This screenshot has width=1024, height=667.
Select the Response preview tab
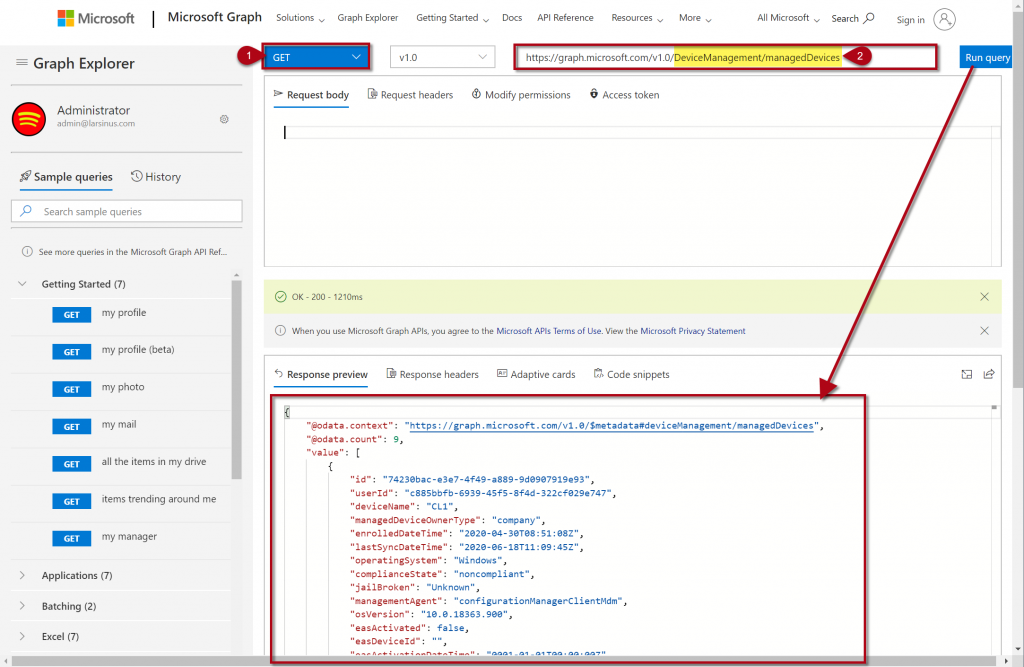pos(321,374)
